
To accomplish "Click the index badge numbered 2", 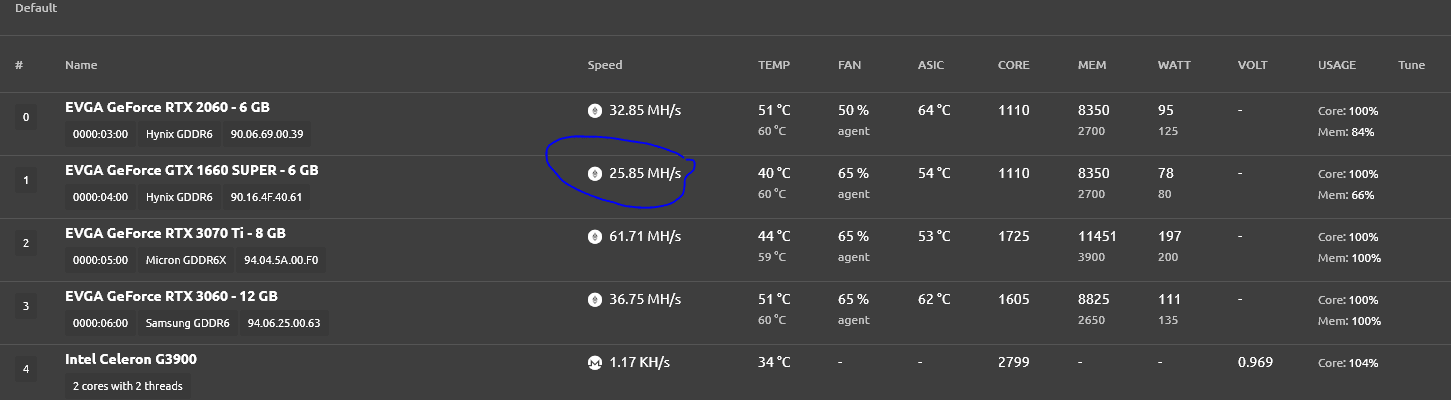I will click(25, 243).
